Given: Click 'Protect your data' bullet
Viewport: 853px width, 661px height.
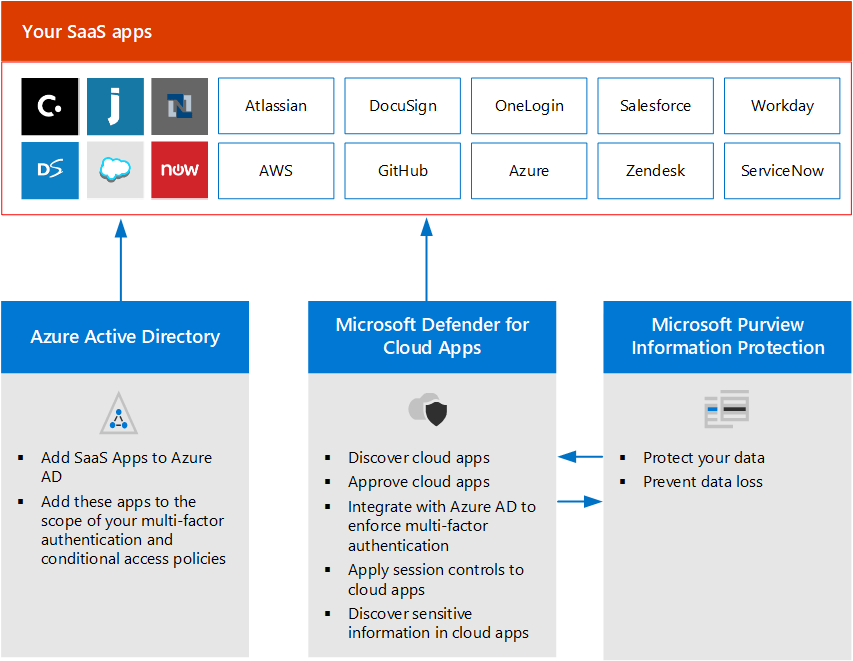Looking at the screenshot, I should [704, 458].
